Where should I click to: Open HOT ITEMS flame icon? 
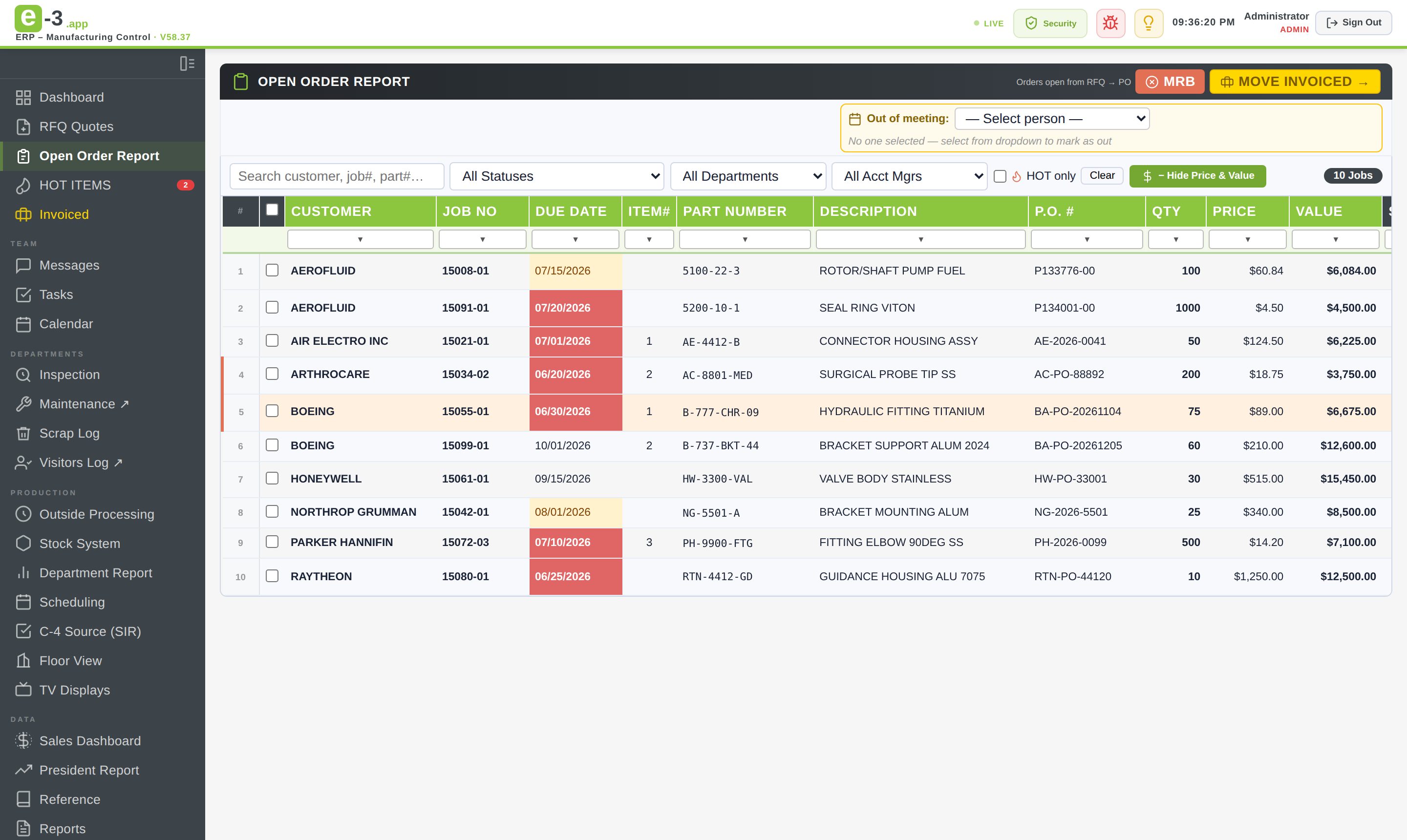pyautogui.click(x=23, y=185)
